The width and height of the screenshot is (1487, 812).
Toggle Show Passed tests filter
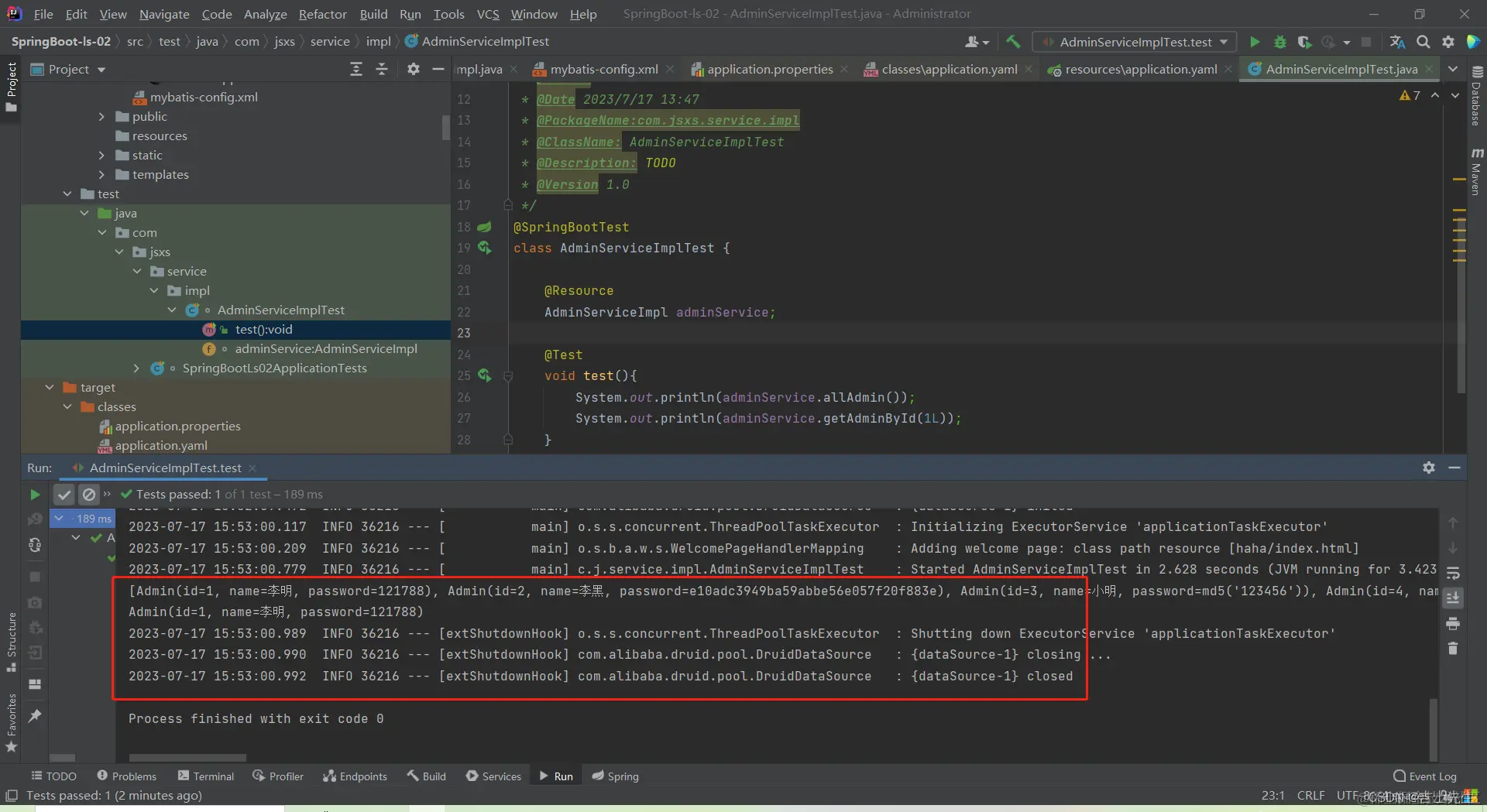click(x=64, y=494)
